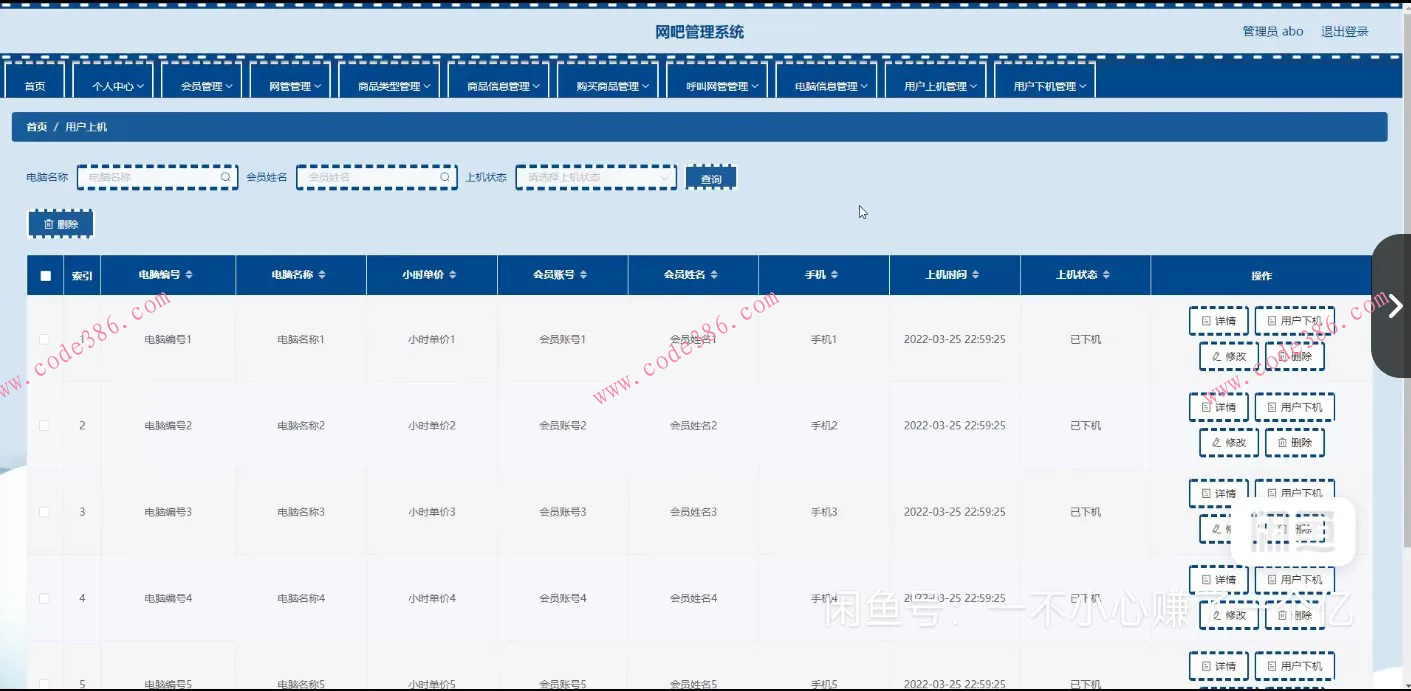Check the row checkbox for 电脑编号3
The height and width of the screenshot is (691, 1411).
pos(44,511)
